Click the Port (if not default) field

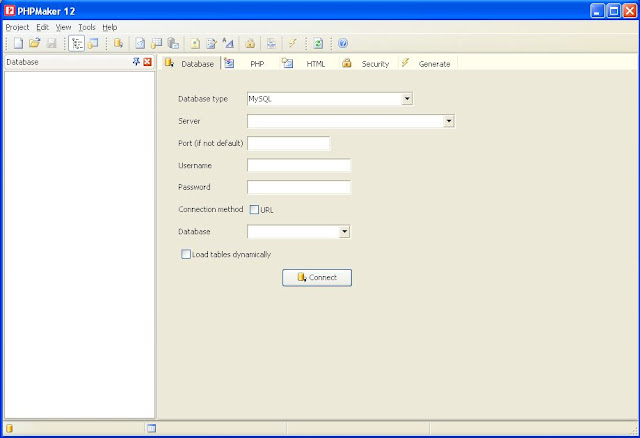click(288, 143)
